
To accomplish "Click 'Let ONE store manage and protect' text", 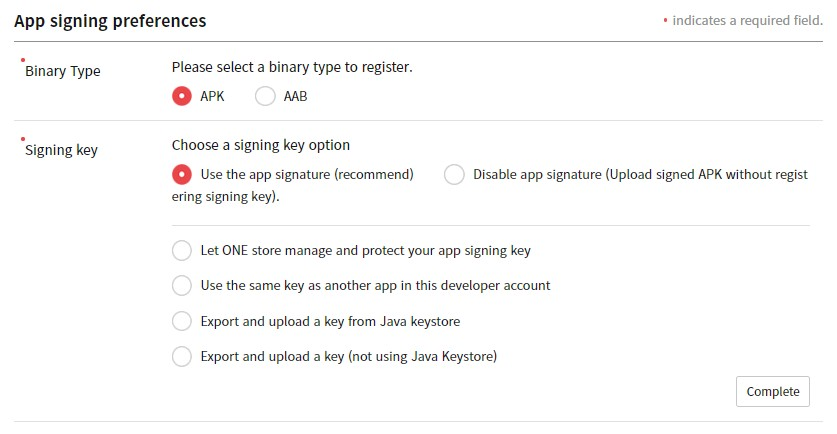I will (x=365, y=250).
